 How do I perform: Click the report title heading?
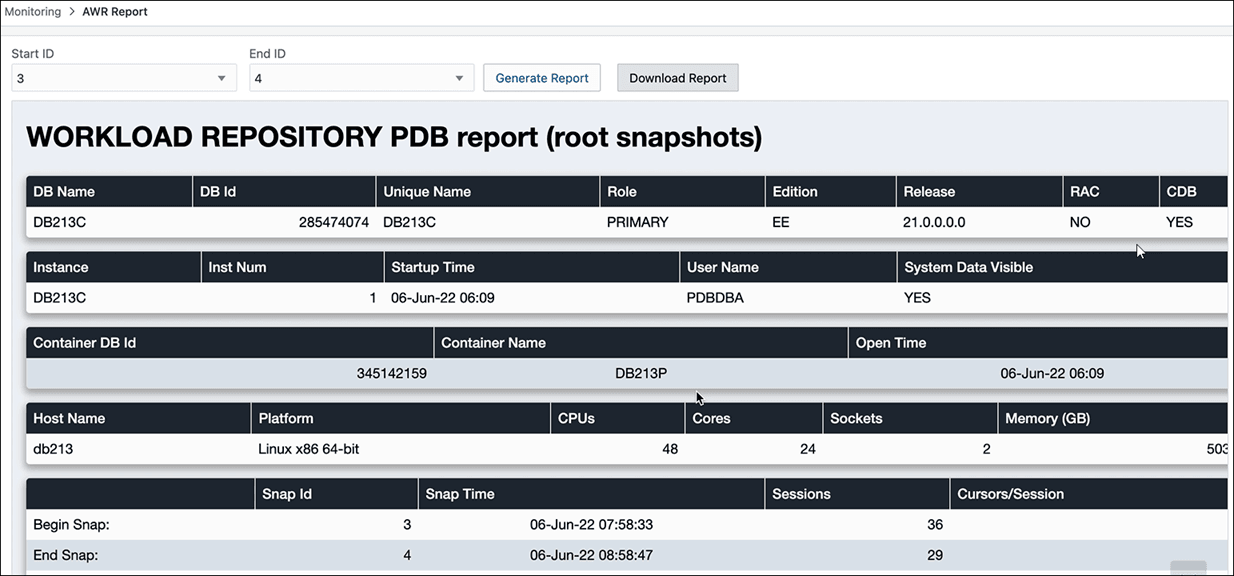pyautogui.click(x=394, y=137)
